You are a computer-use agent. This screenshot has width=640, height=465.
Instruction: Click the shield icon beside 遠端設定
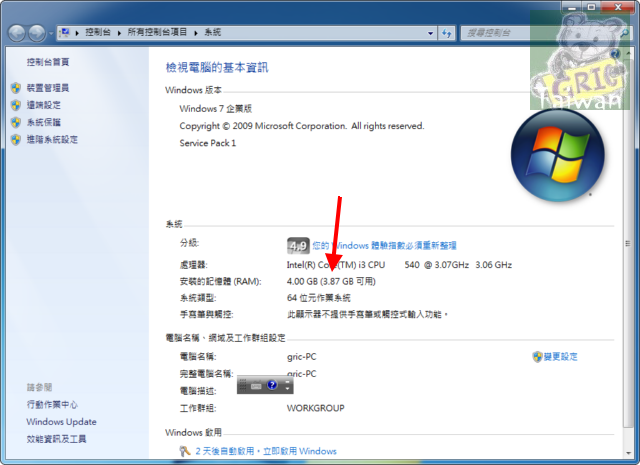coord(16,105)
